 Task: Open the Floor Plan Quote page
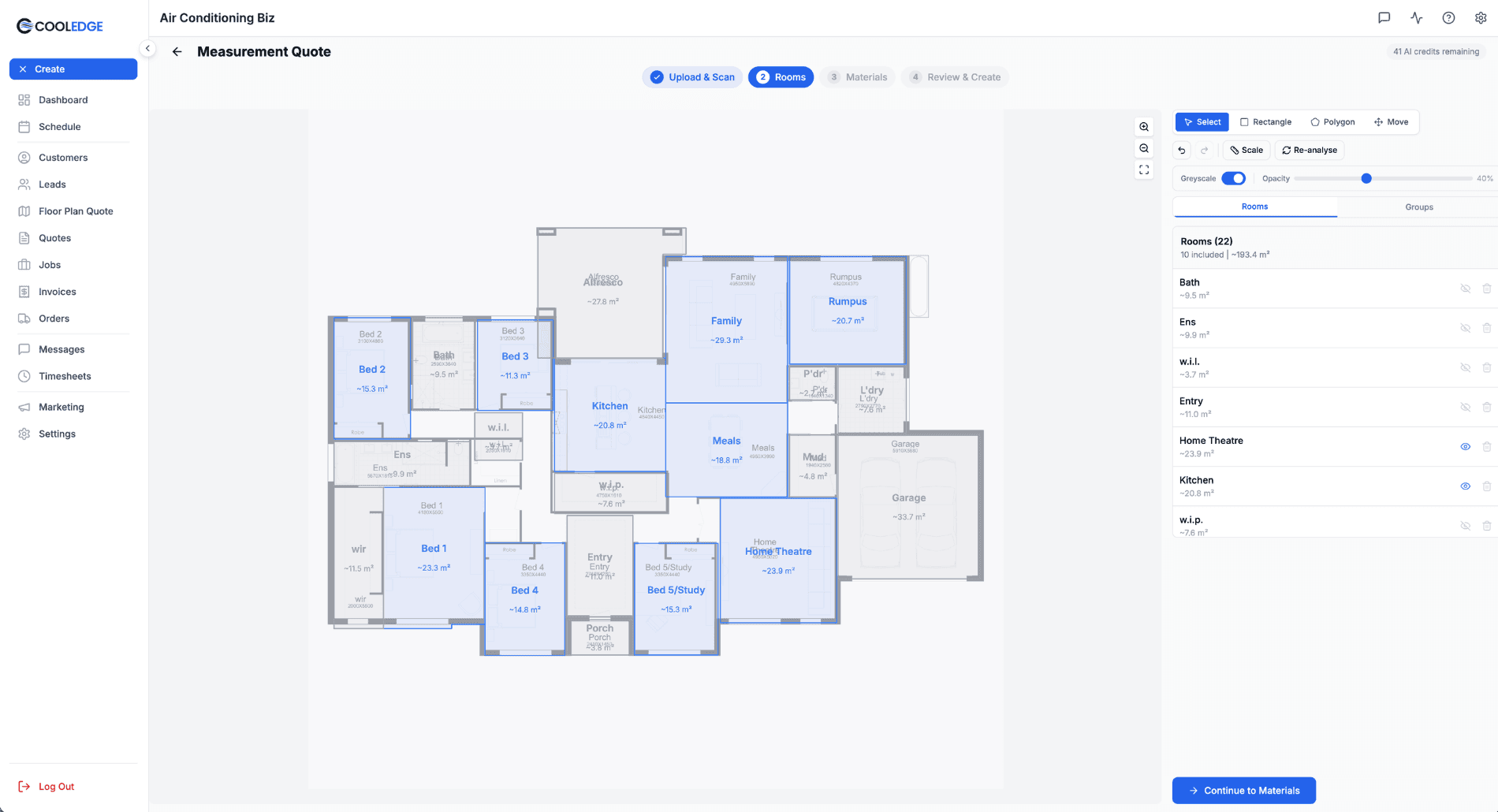(75, 210)
